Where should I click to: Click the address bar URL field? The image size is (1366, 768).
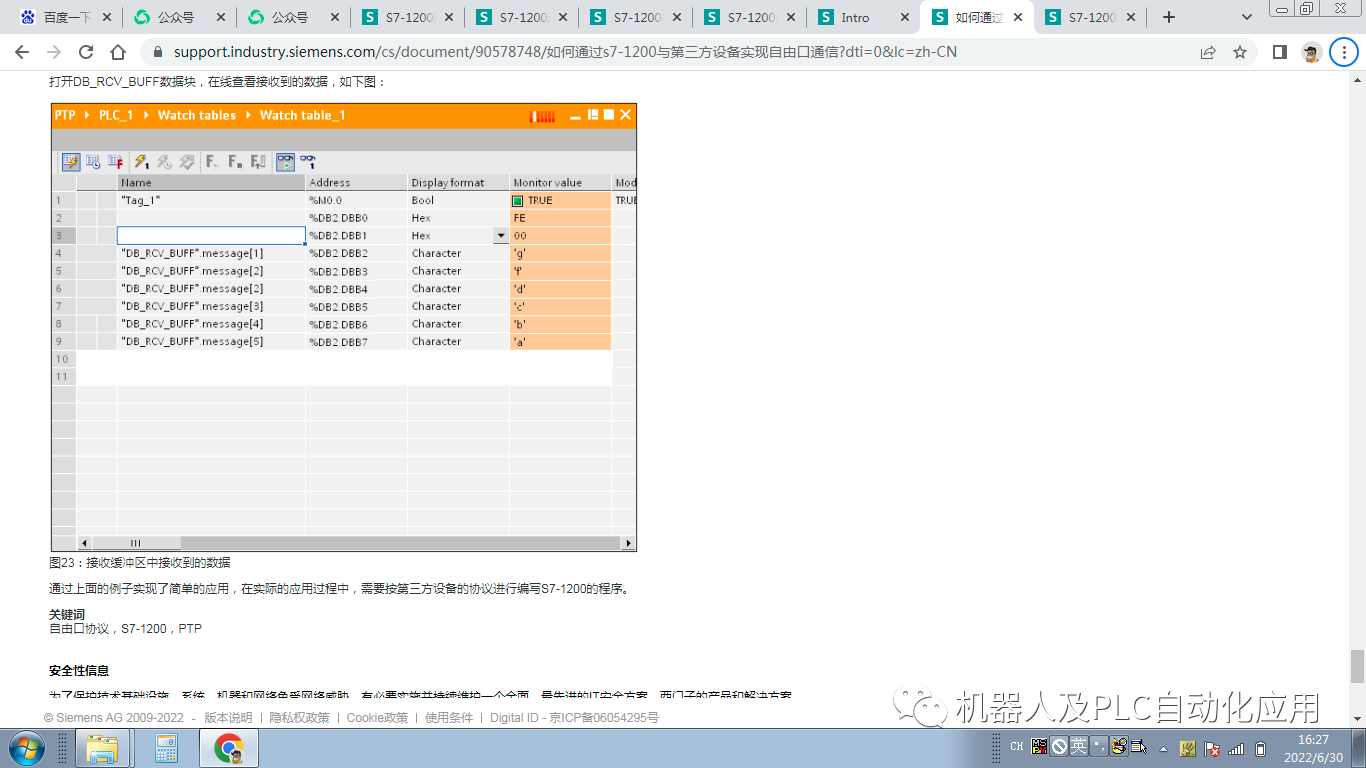coord(680,52)
